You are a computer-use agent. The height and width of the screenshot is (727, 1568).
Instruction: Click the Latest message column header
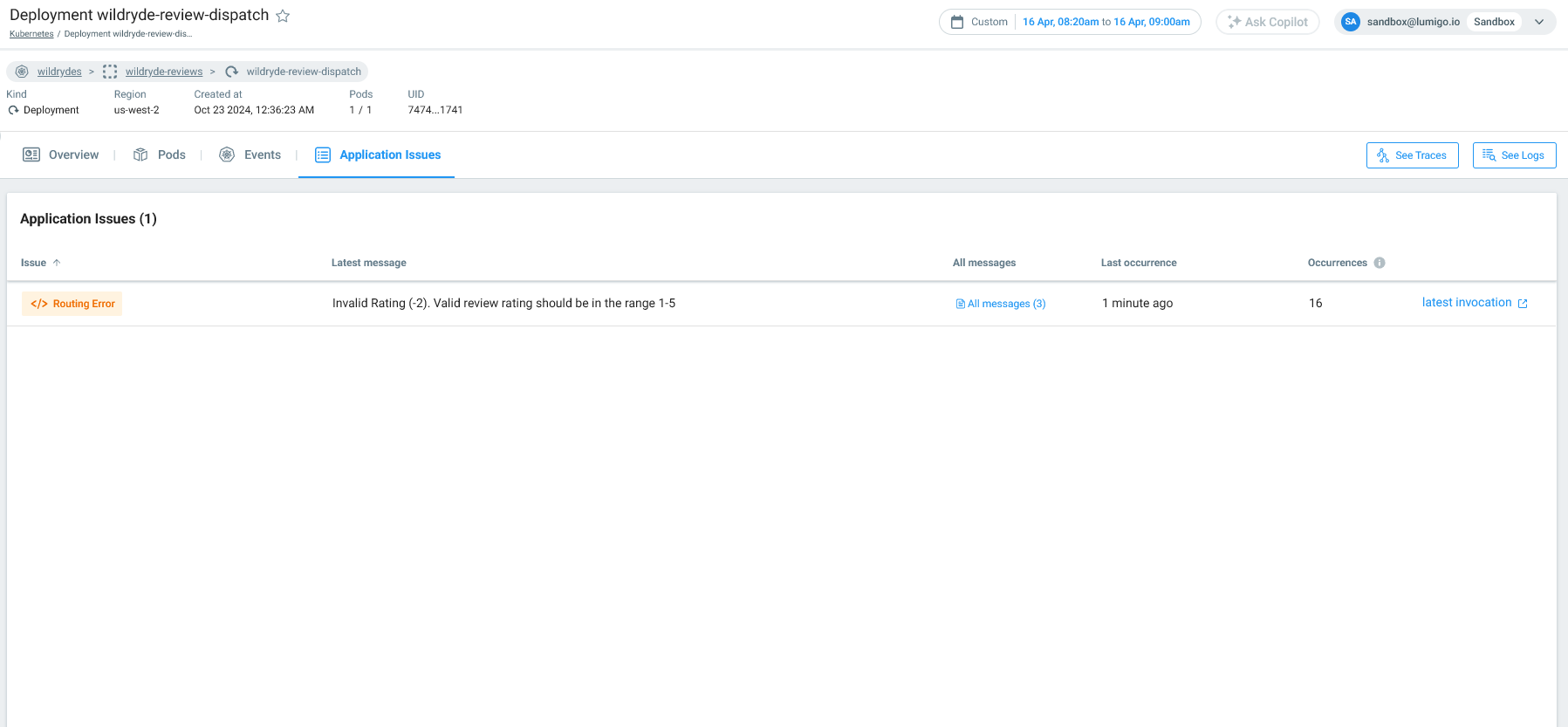369,263
